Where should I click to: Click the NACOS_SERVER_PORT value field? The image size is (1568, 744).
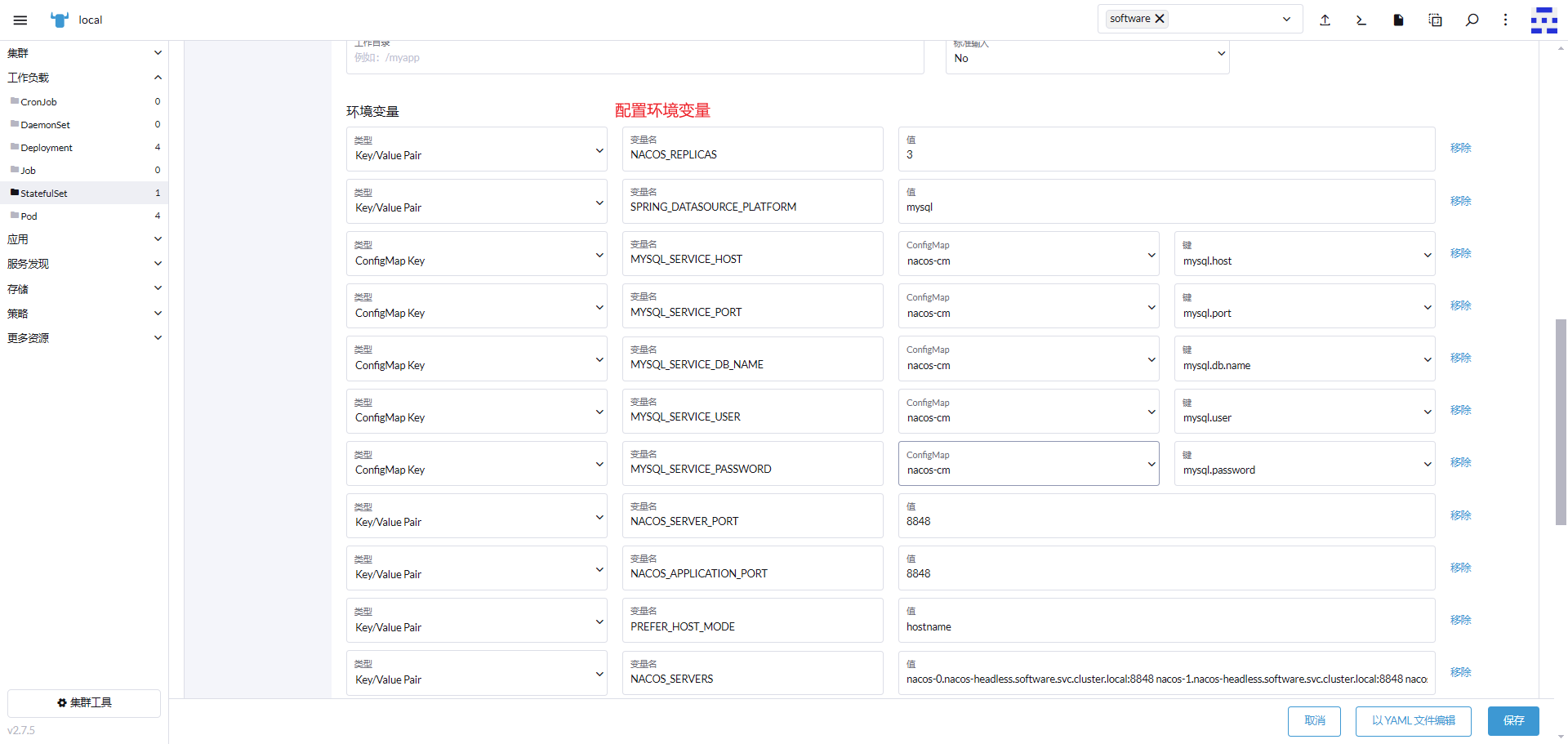point(1165,521)
